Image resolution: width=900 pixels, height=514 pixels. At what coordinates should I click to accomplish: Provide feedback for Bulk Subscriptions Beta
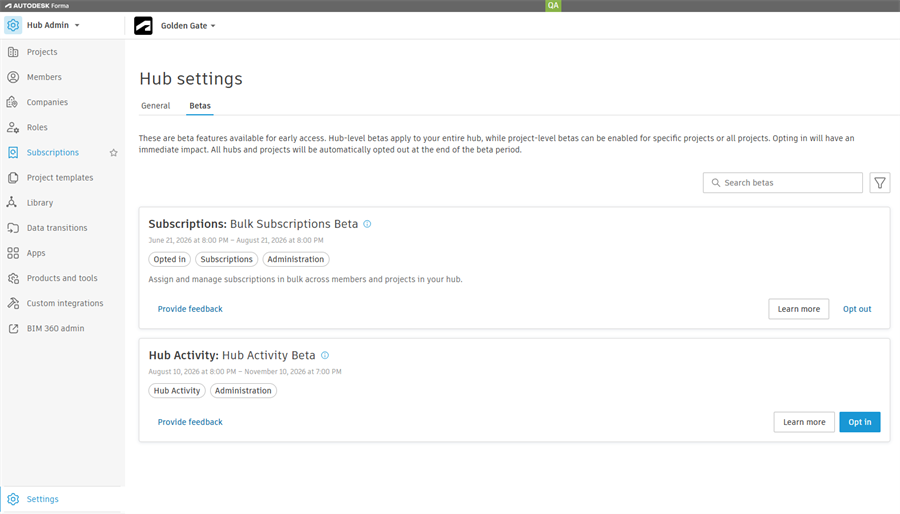190,309
